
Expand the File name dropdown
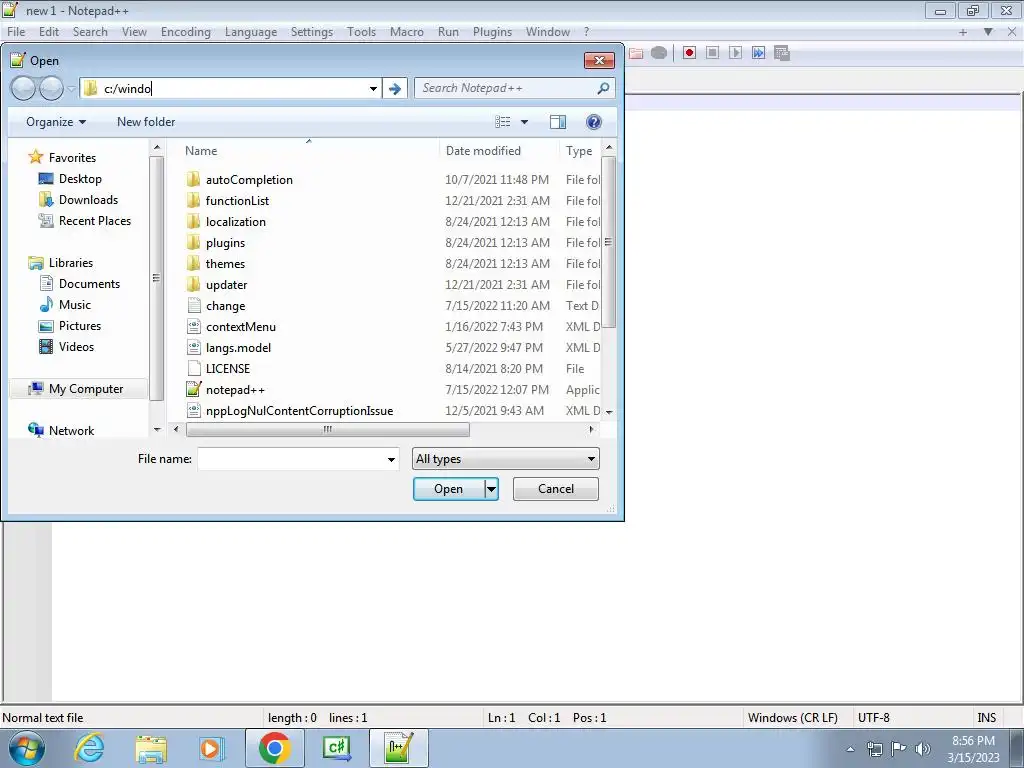click(x=391, y=459)
